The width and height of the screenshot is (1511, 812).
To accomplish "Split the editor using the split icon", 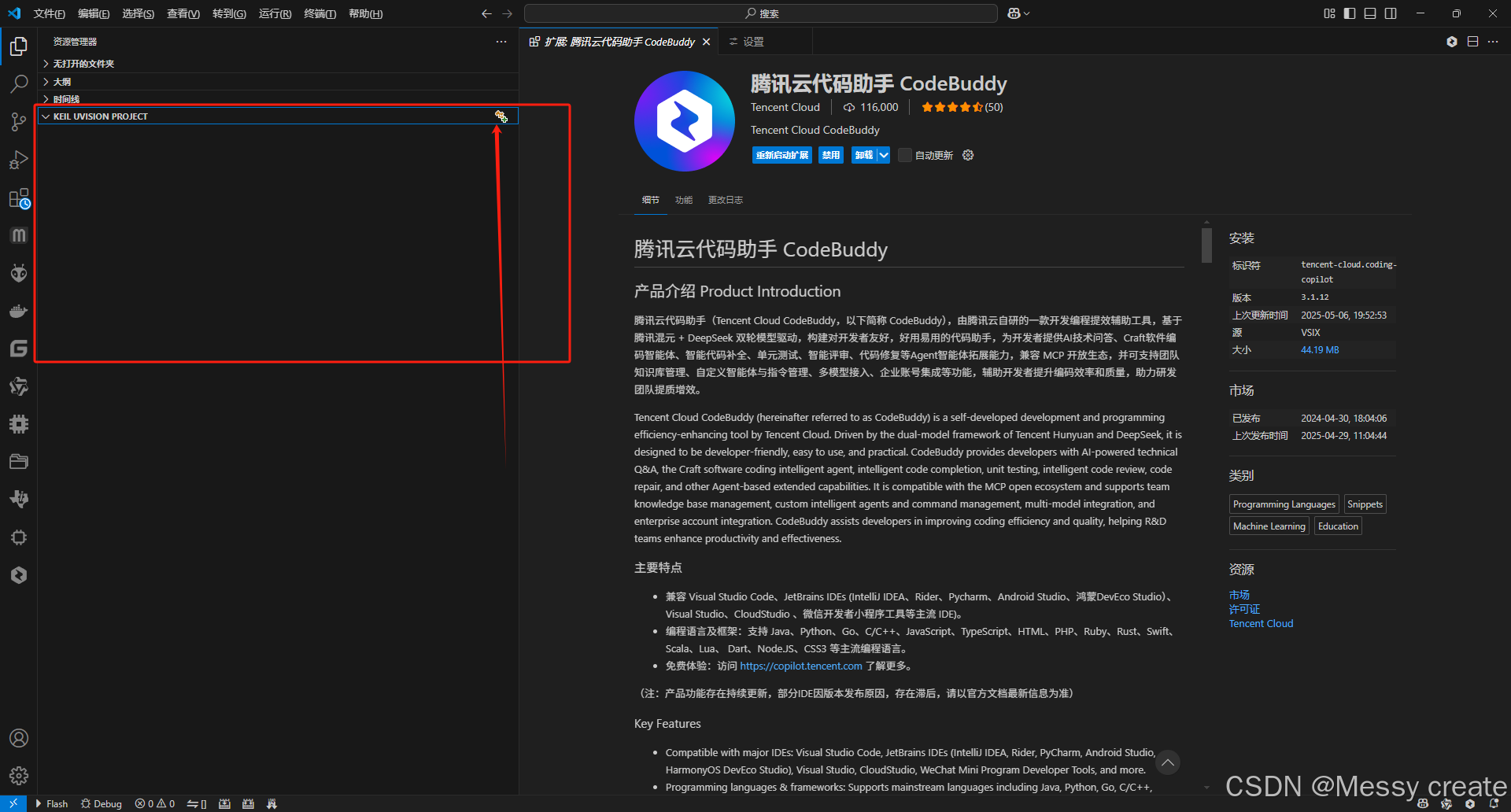I will click(1472, 42).
